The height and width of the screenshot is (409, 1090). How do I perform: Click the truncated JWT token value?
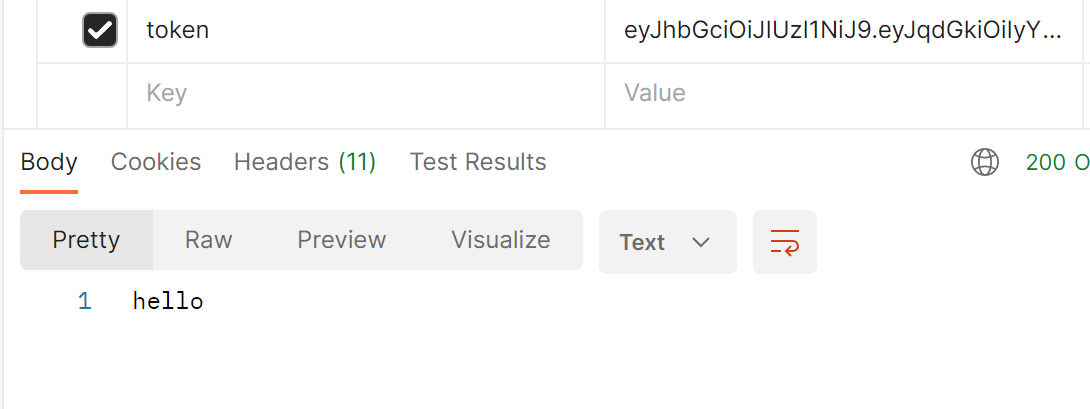point(842,30)
